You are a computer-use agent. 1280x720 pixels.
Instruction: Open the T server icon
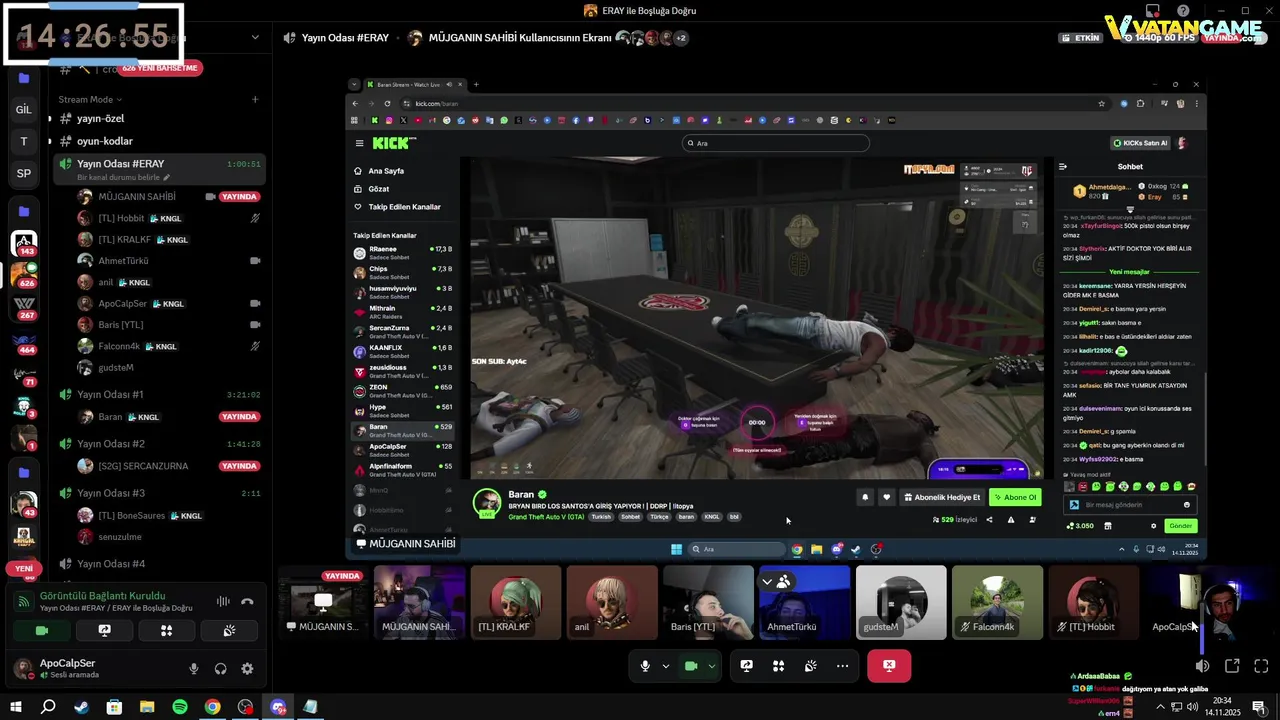[x=24, y=141]
